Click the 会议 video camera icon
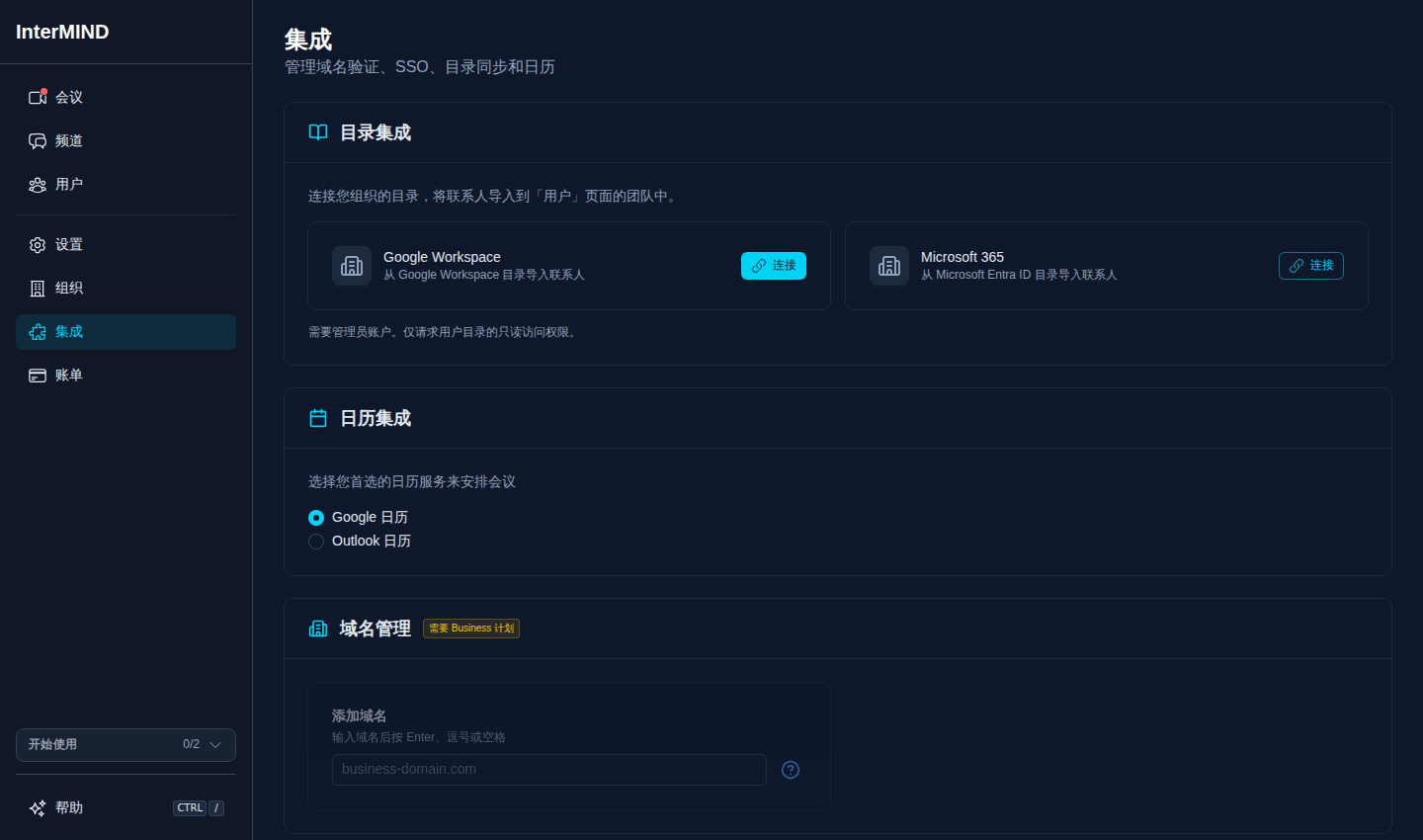This screenshot has width=1423, height=840. (x=38, y=97)
